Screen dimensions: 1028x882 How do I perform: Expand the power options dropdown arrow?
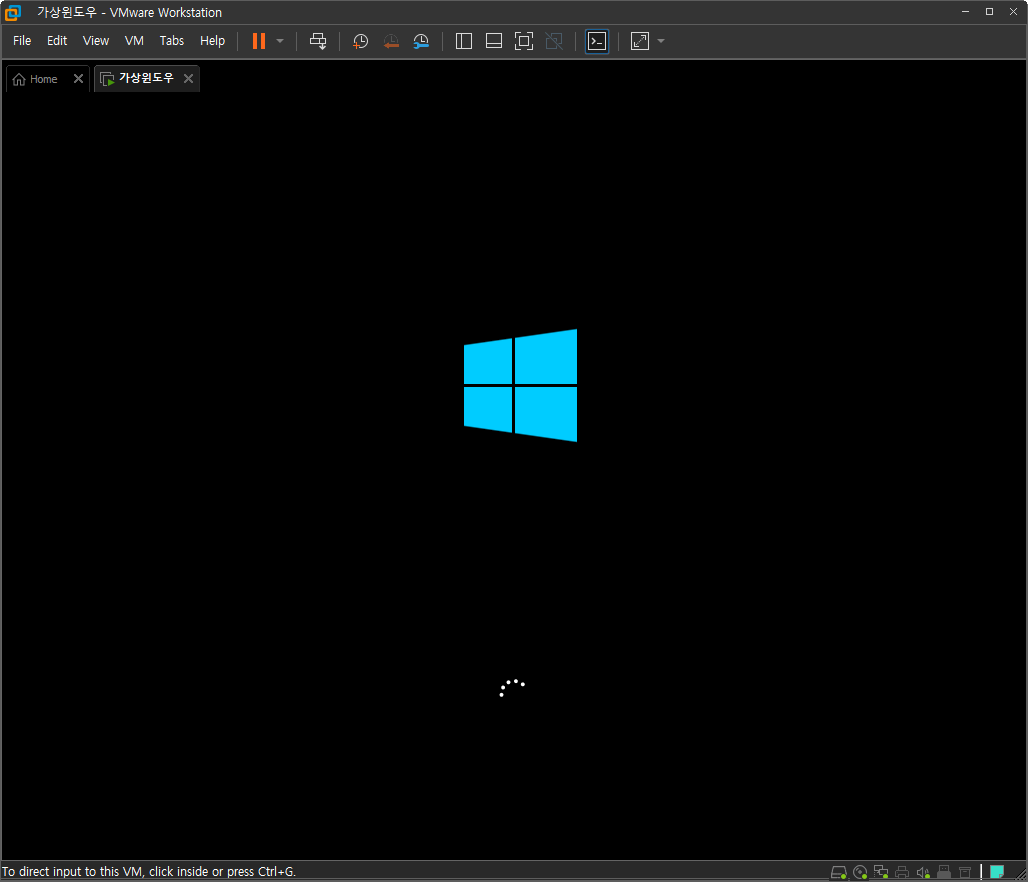coord(280,41)
